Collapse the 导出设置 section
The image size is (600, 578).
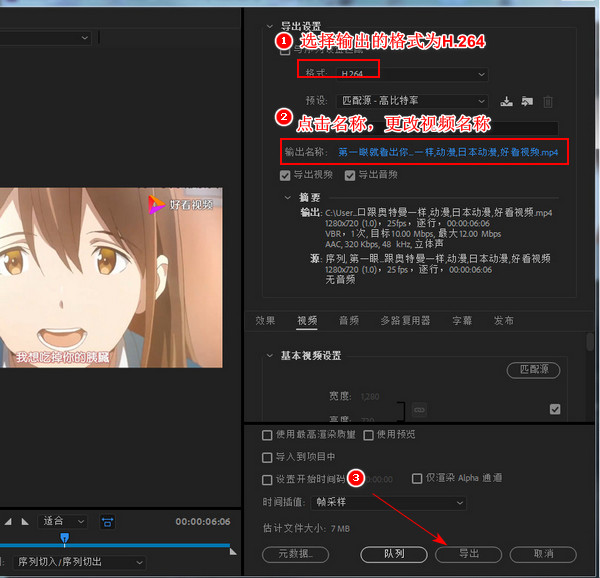pyautogui.click(x=270, y=26)
